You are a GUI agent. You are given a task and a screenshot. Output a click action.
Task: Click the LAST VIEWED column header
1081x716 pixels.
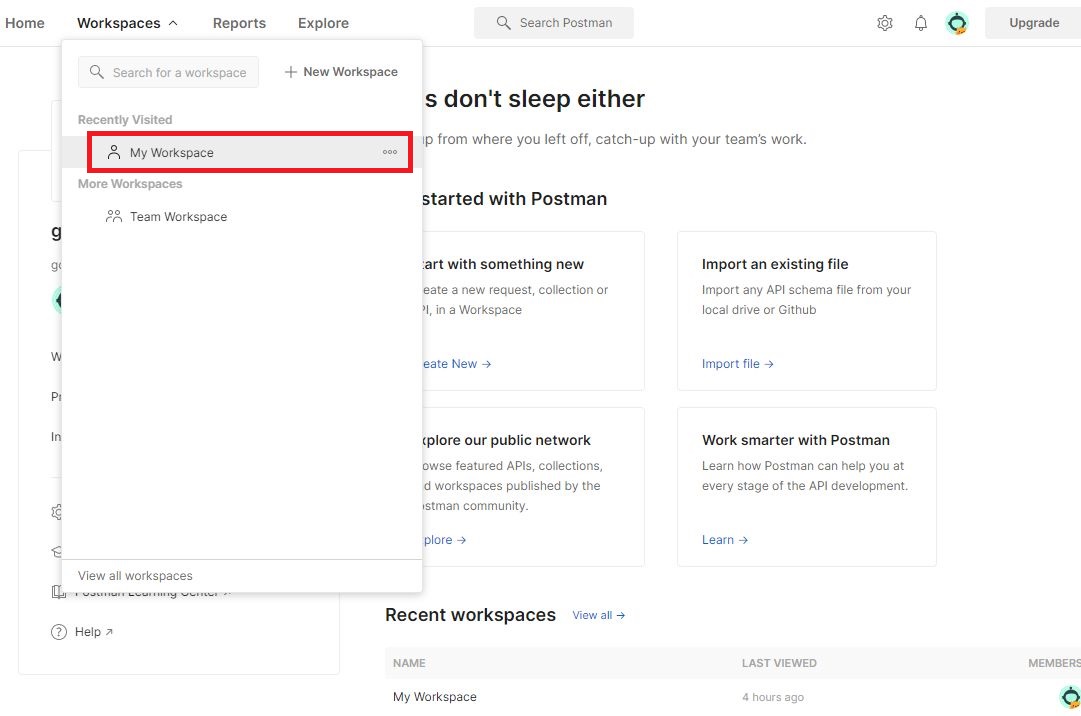(x=779, y=663)
